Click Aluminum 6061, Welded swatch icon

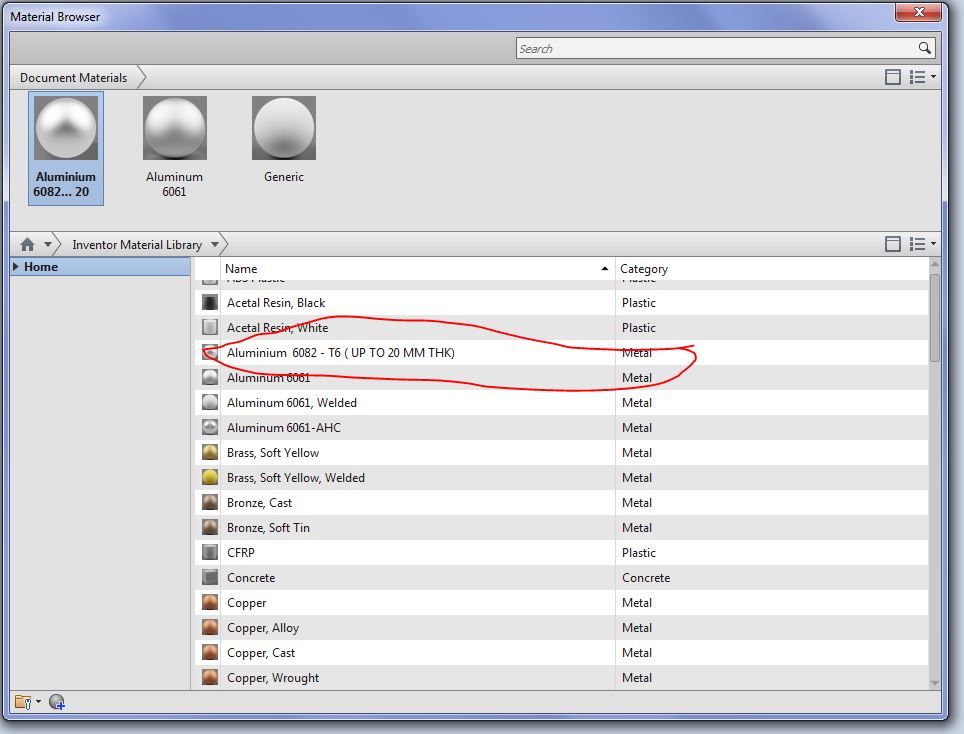point(210,402)
